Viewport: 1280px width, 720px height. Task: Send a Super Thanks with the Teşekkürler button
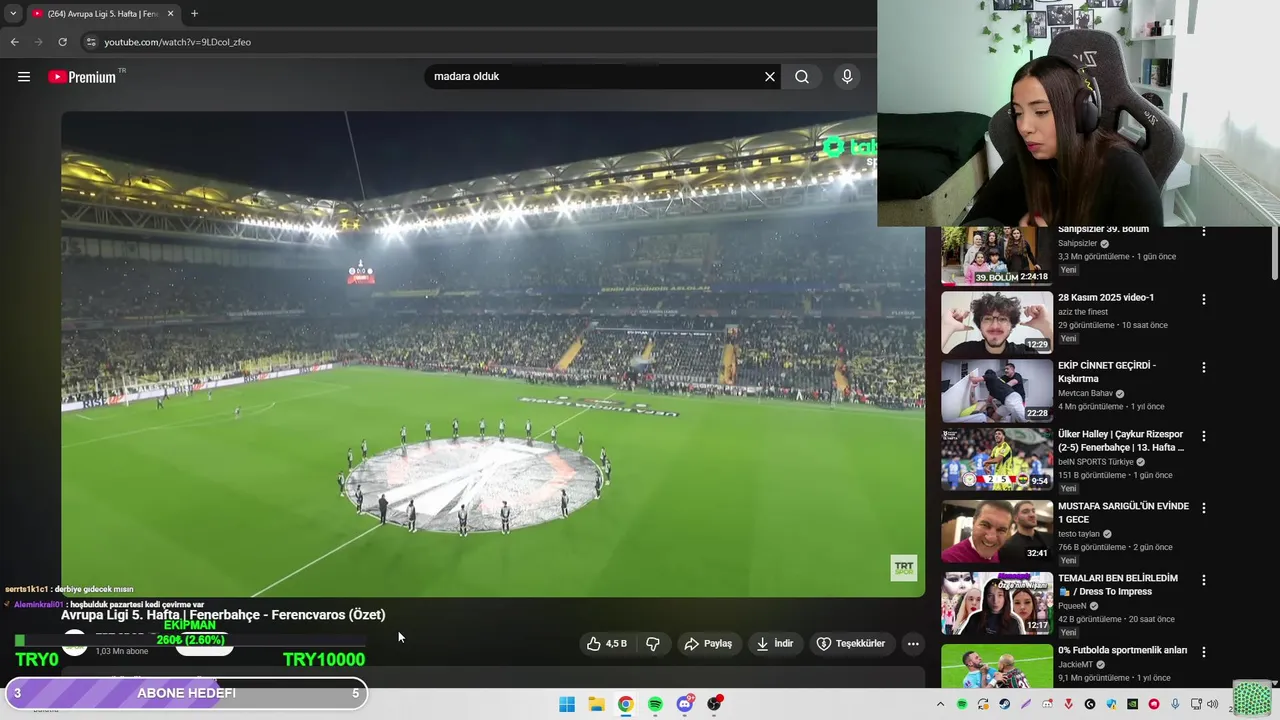point(851,644)
